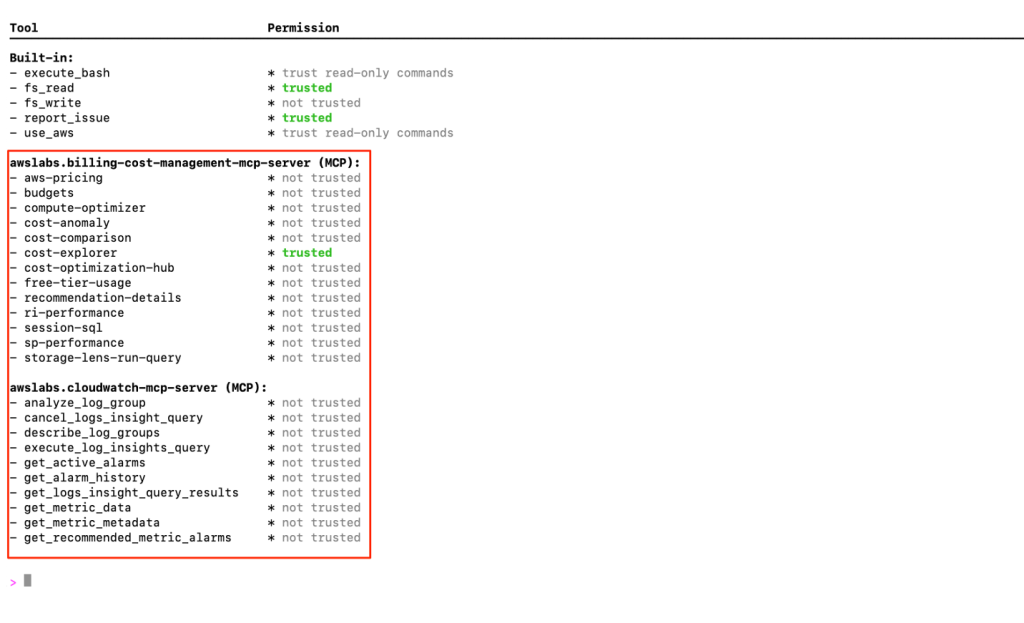1024x623 pixels.
Task: Click the budgets tool name
Action: [x=49, y=193]
